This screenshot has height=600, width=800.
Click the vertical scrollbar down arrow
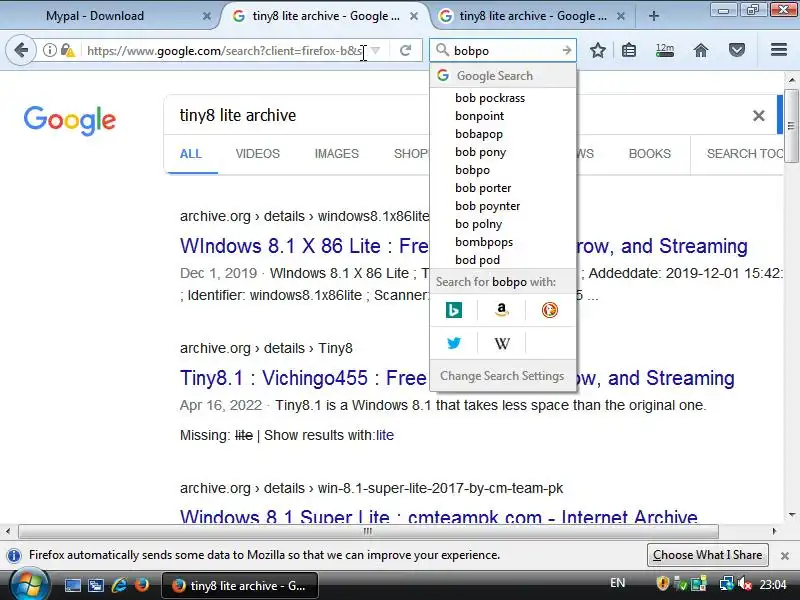coord(791,515)
